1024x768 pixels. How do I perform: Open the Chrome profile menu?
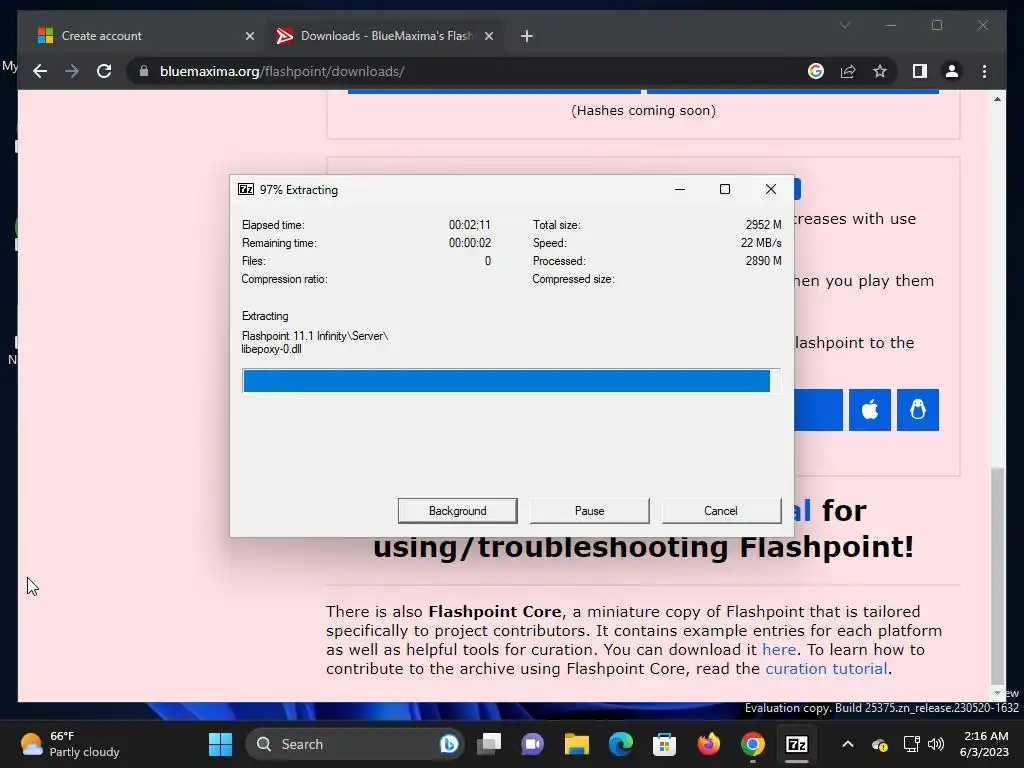click(x=952, y=71)
